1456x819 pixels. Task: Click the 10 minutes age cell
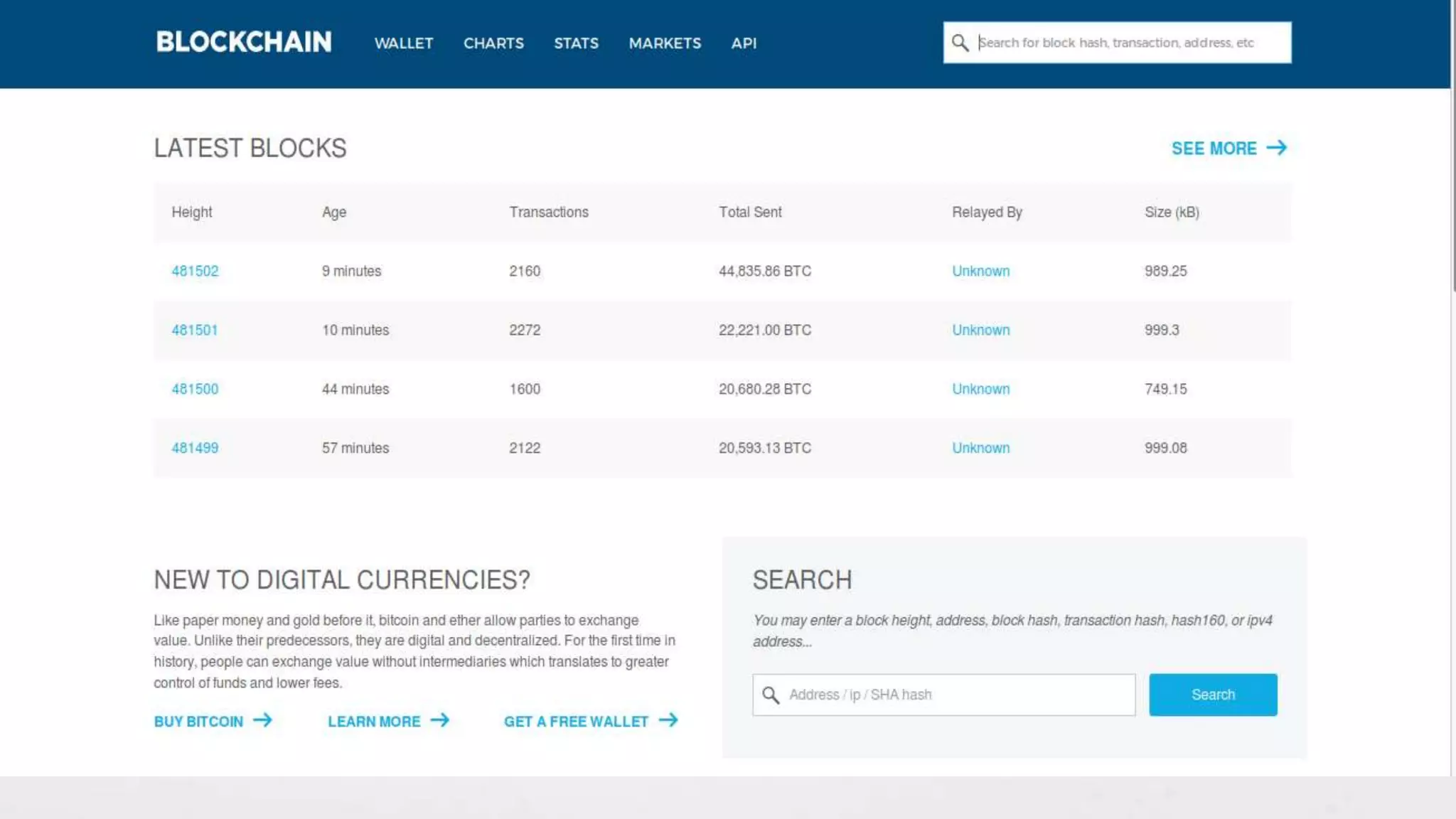(x=355, y=330)
